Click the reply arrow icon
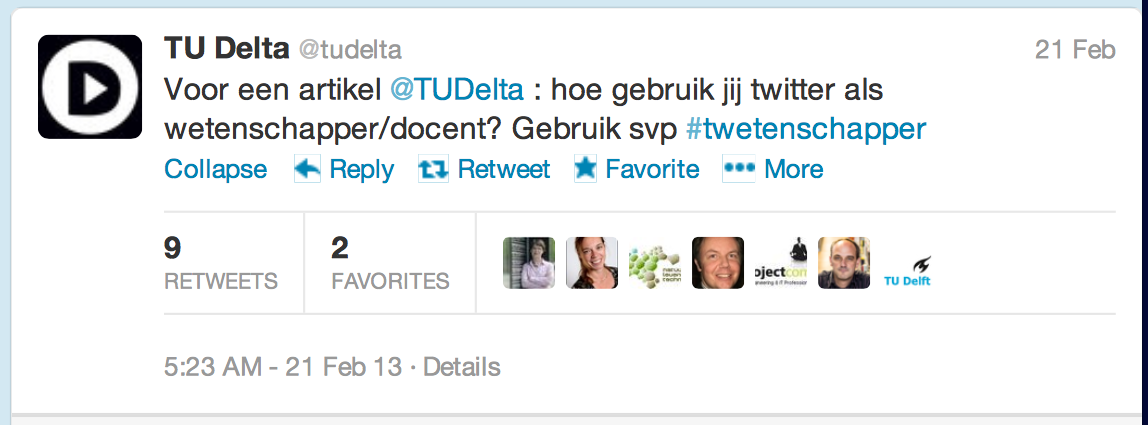 click(307, 170)
